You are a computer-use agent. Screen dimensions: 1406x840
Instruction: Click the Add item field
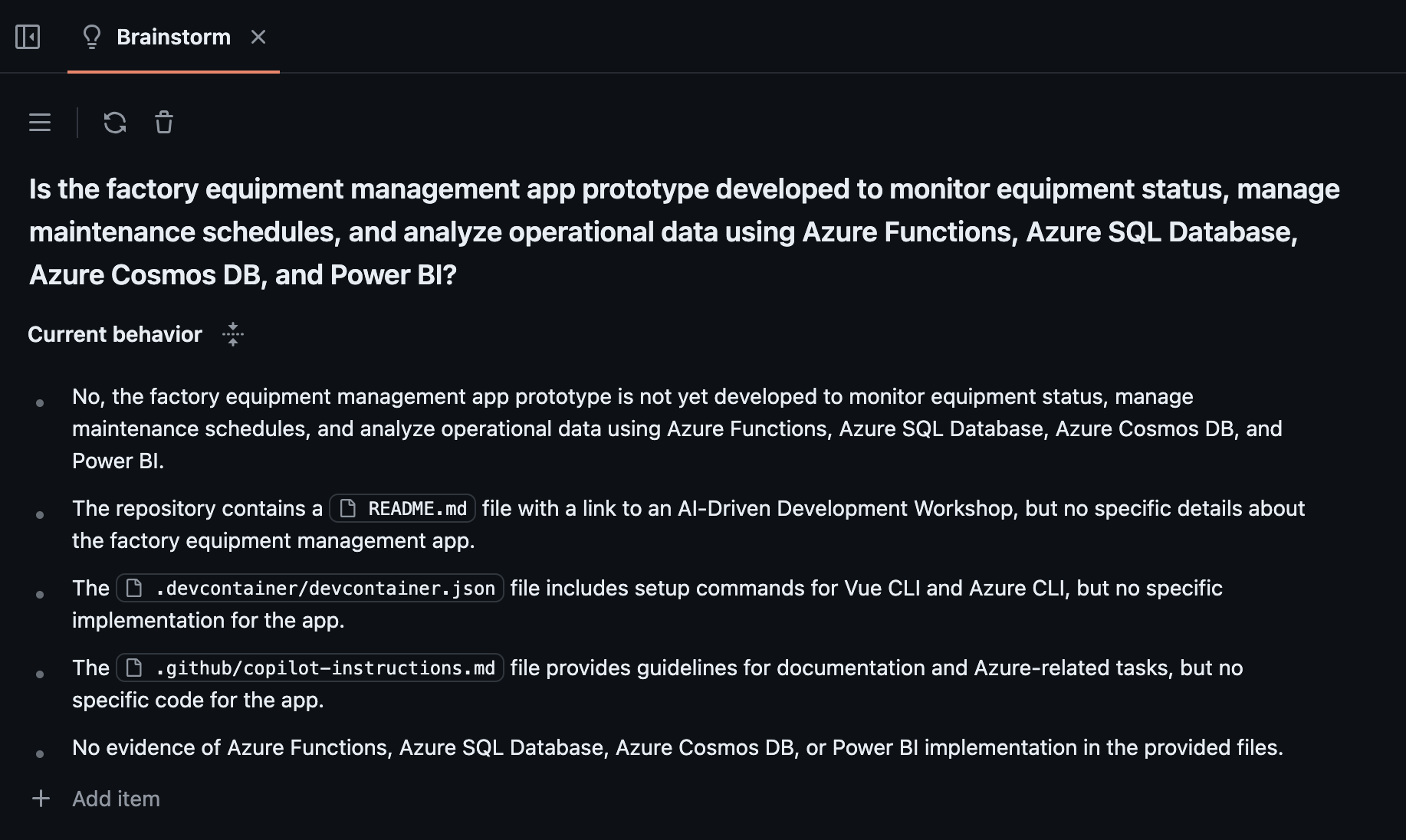click(x=116, y=799)
